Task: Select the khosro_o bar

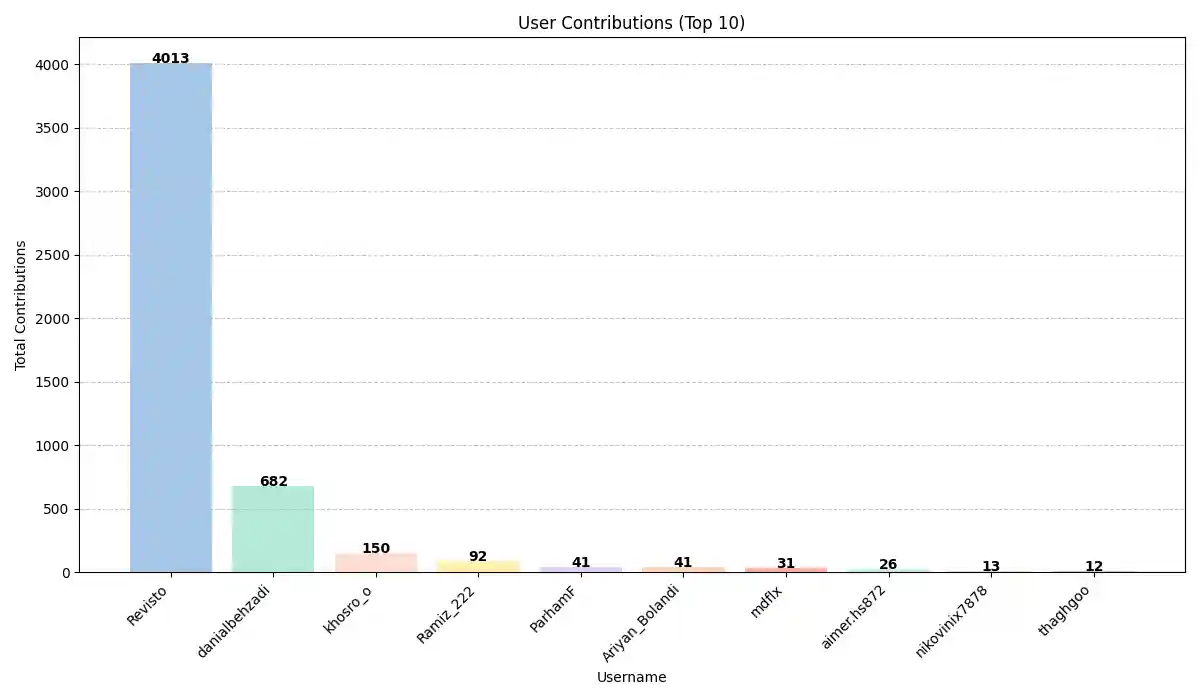Action: pyautogui.click(x=376, y=563)
